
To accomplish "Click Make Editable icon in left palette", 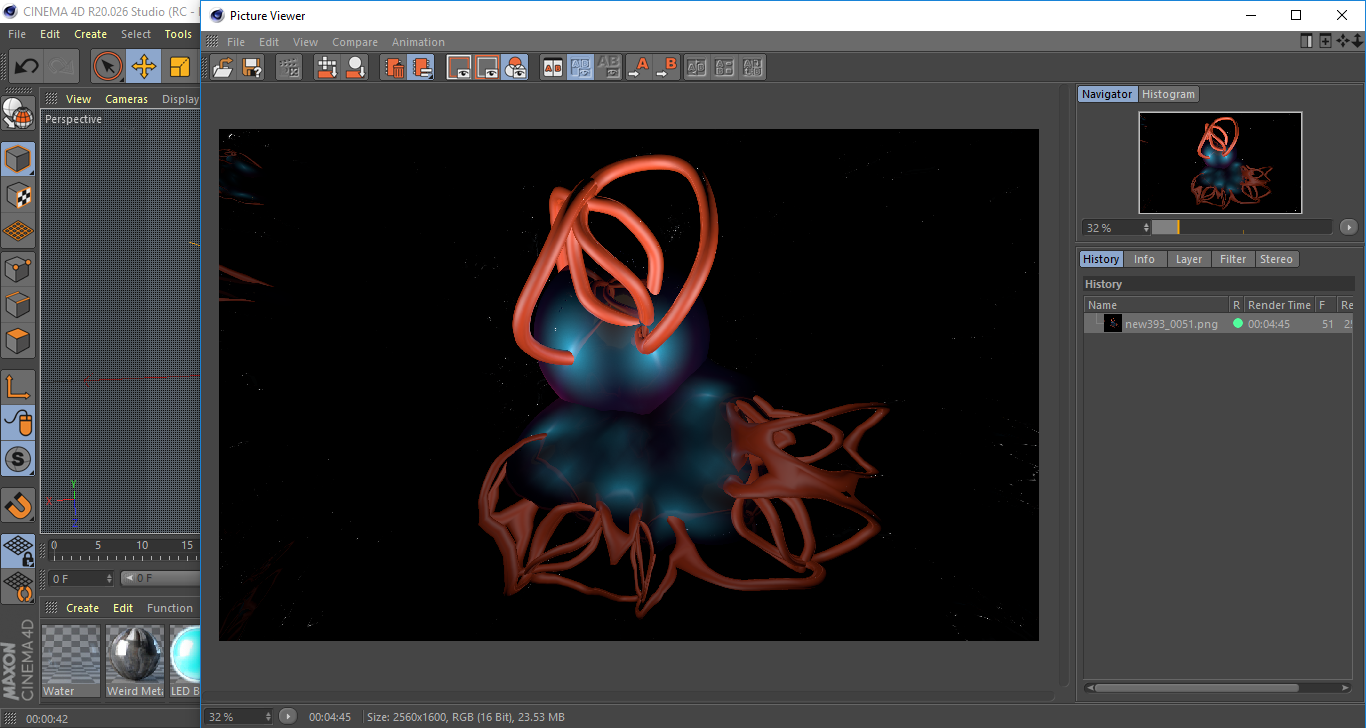I will [x=18, y=113].
